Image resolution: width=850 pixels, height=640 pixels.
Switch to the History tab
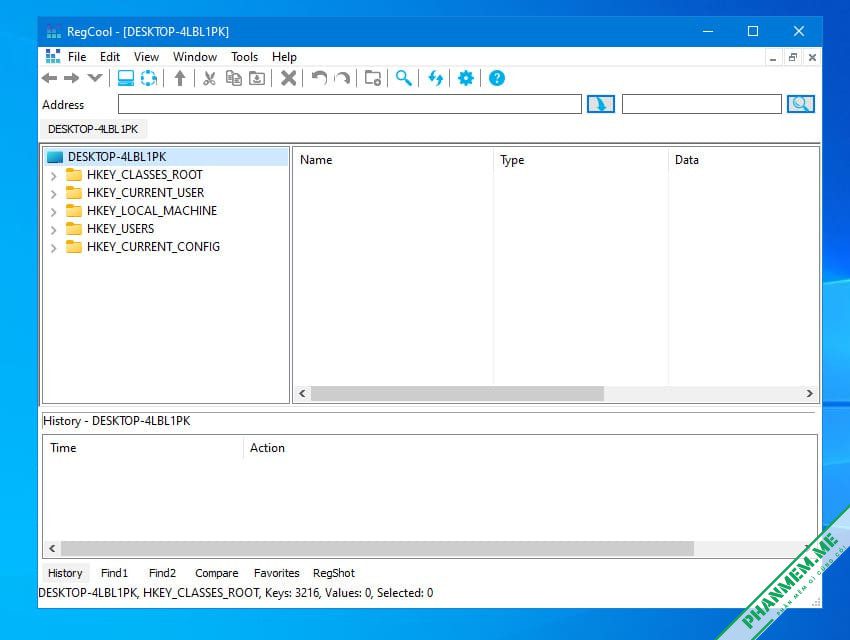coord(65,573)
